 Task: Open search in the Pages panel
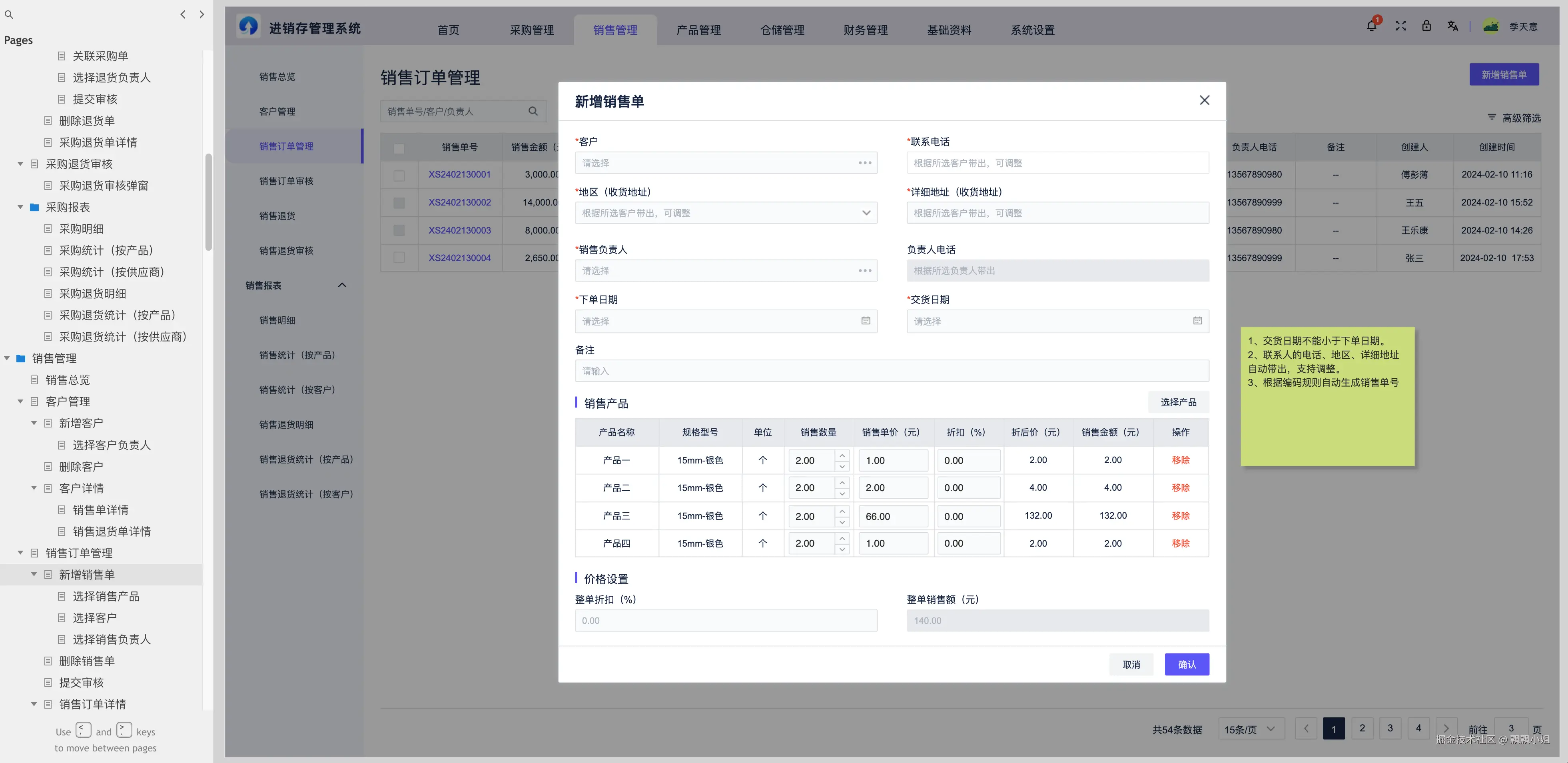(x=8, y=14)
